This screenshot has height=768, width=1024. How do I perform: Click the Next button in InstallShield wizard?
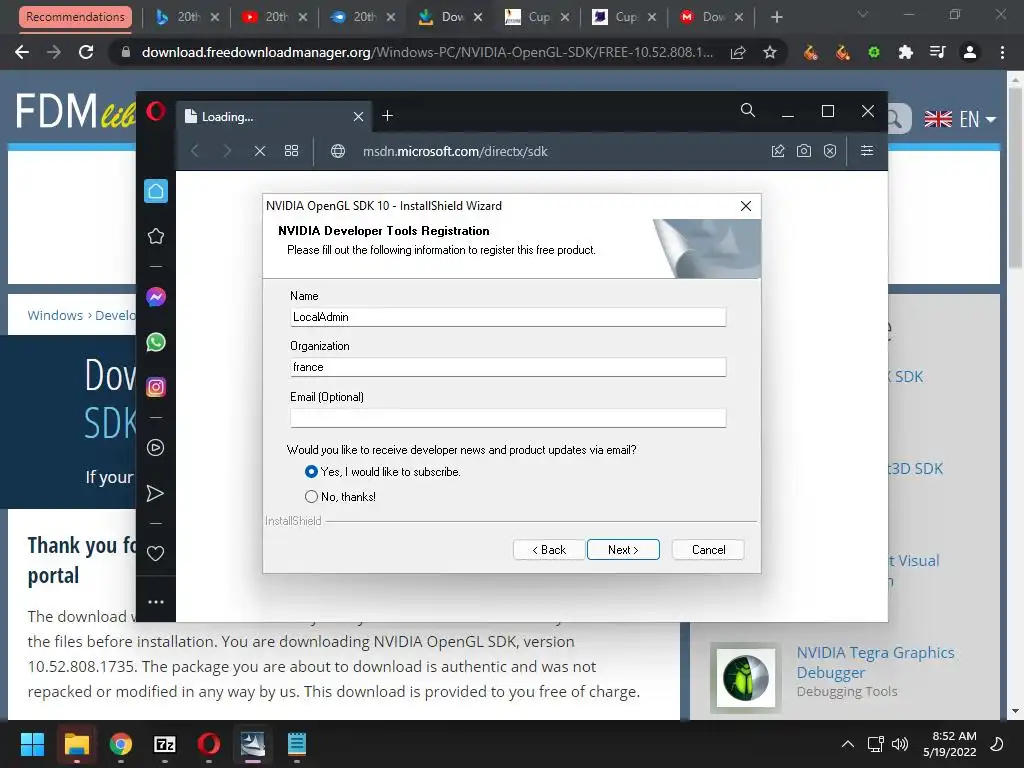click(x=623, y=550)
